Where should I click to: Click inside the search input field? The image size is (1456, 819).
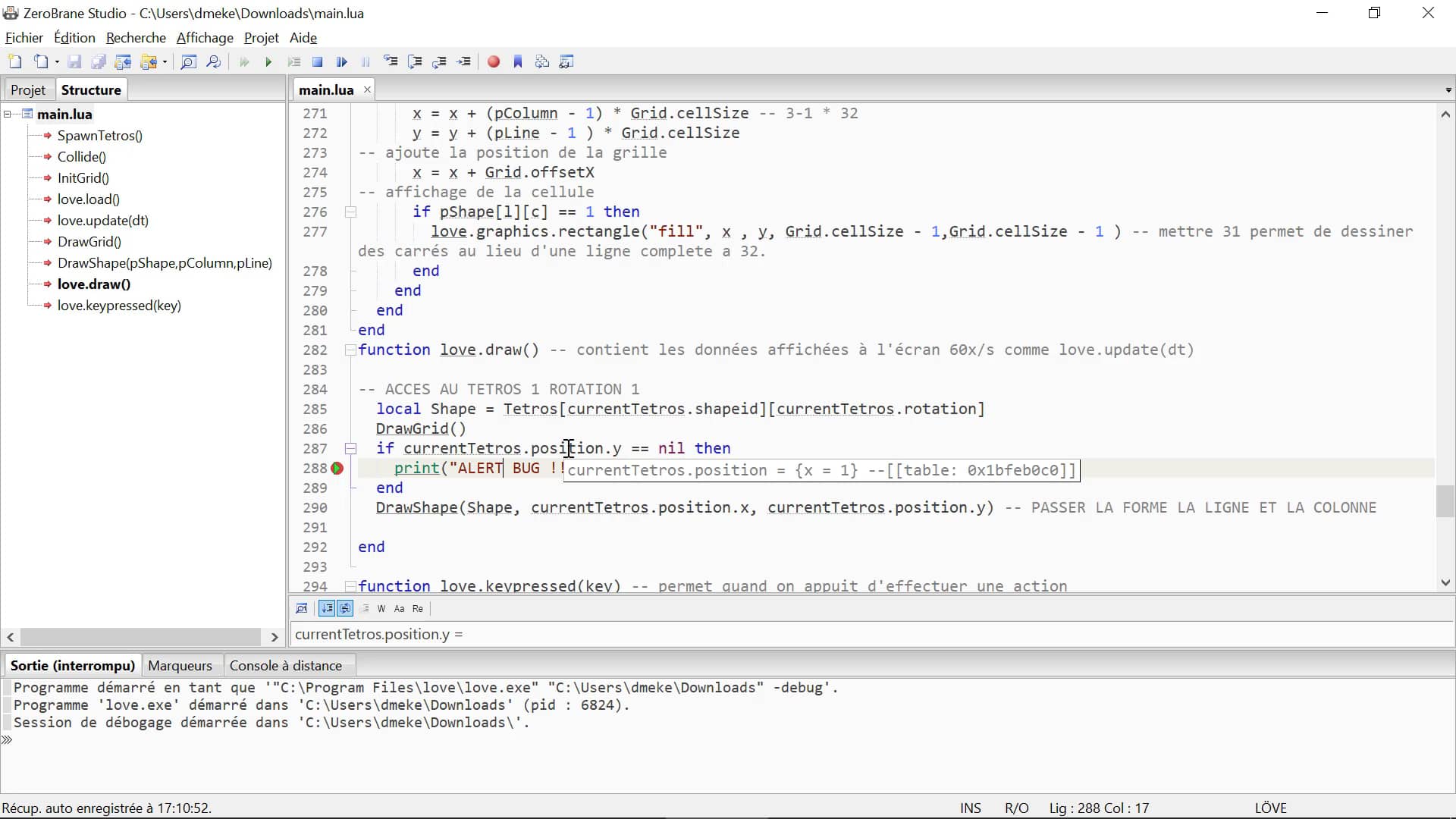click(x=682, y=635)
